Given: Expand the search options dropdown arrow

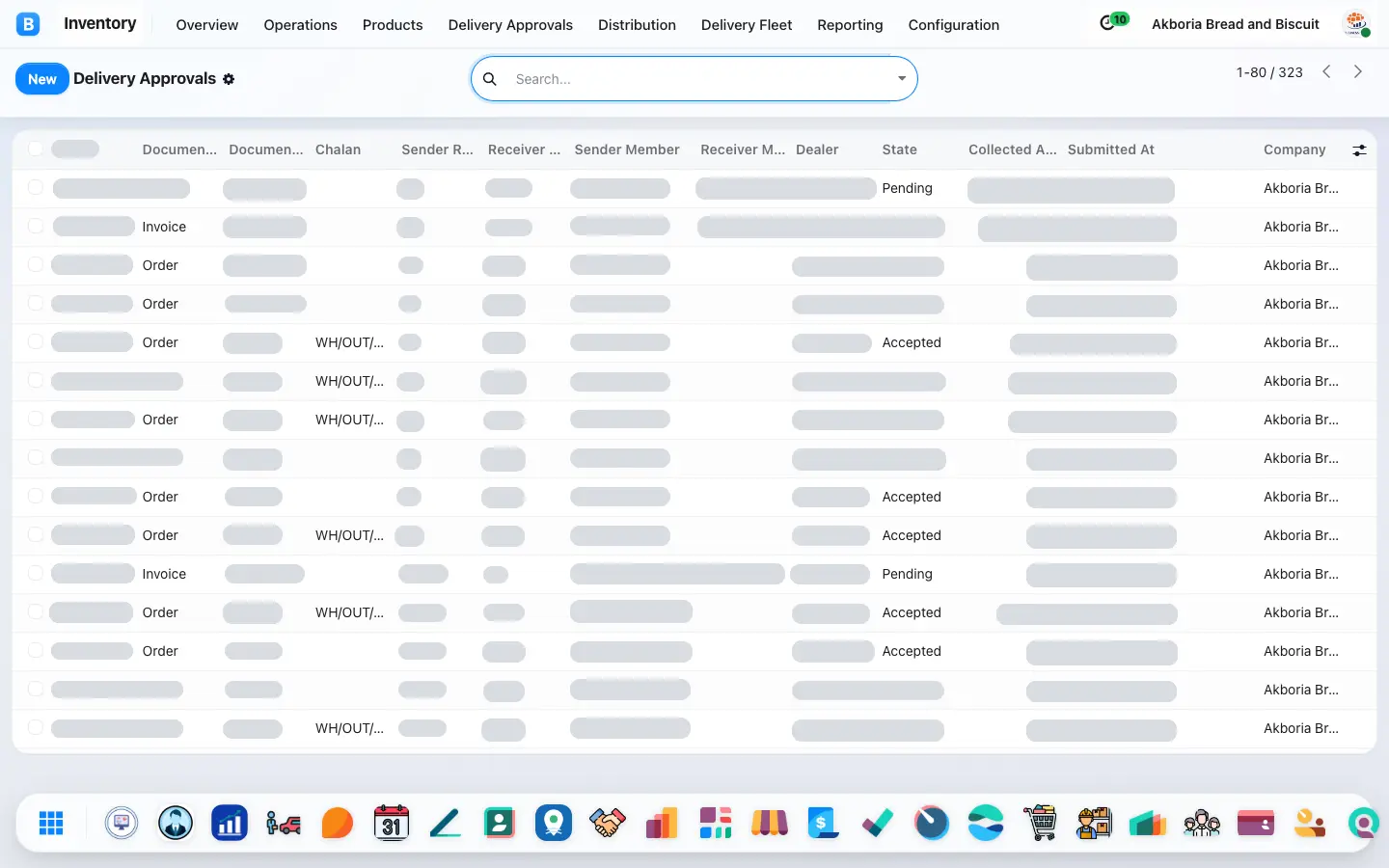Looking at the screenshot, I should click(x=902, y=79).
